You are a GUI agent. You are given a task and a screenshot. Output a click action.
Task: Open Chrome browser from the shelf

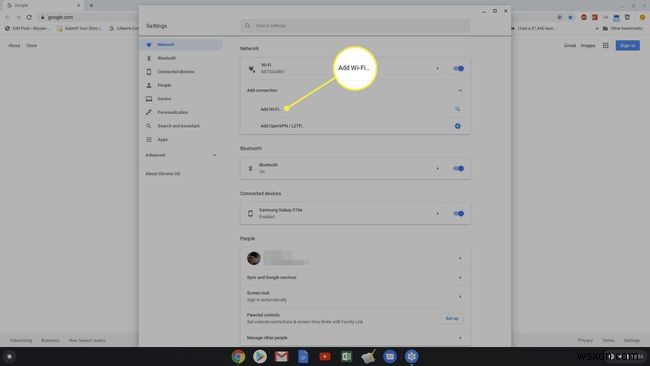click(x=238, y=356)
